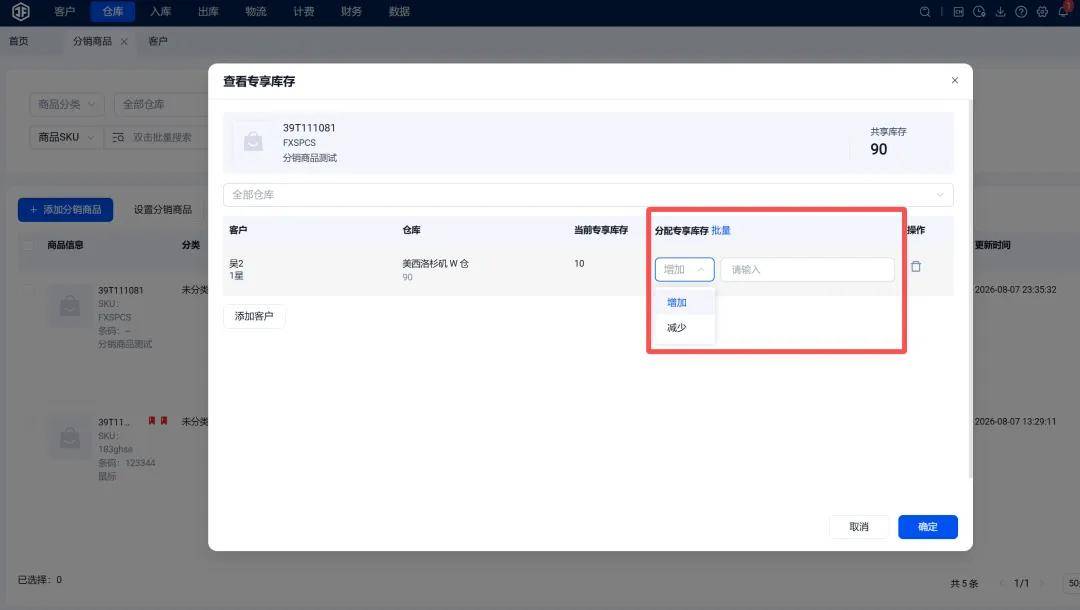
Task: Cancel the dialog with 取消
Action: [x=859, y=527]
